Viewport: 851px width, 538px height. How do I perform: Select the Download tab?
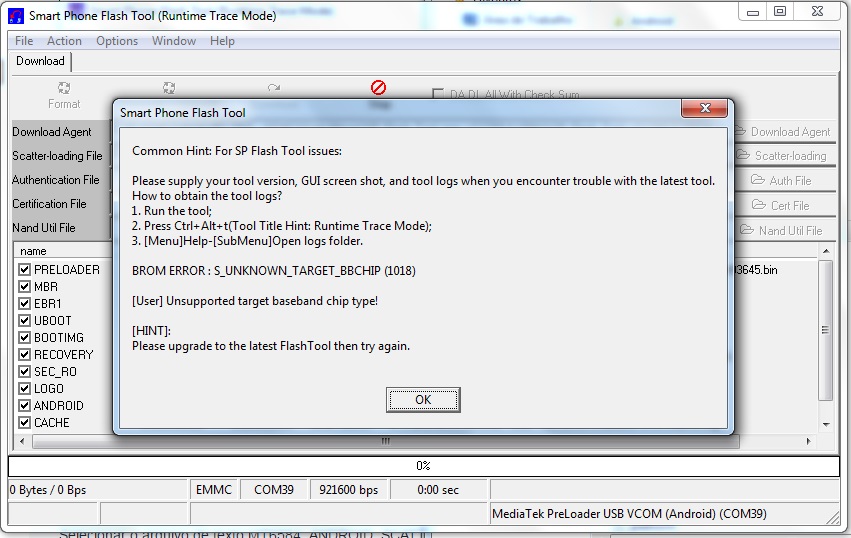(x=40, y=61)
